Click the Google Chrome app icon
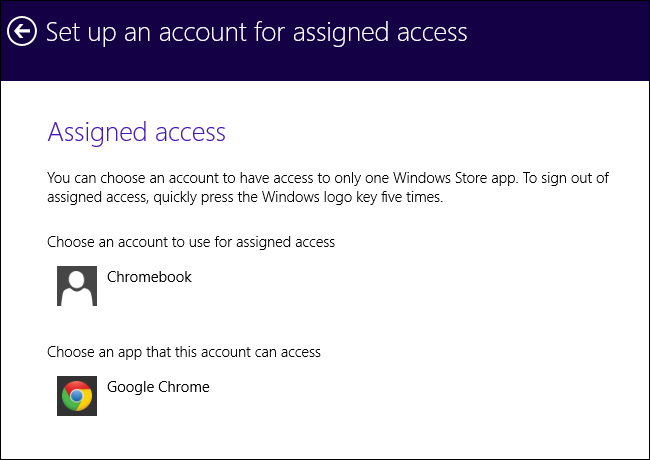 click(77, 396)
